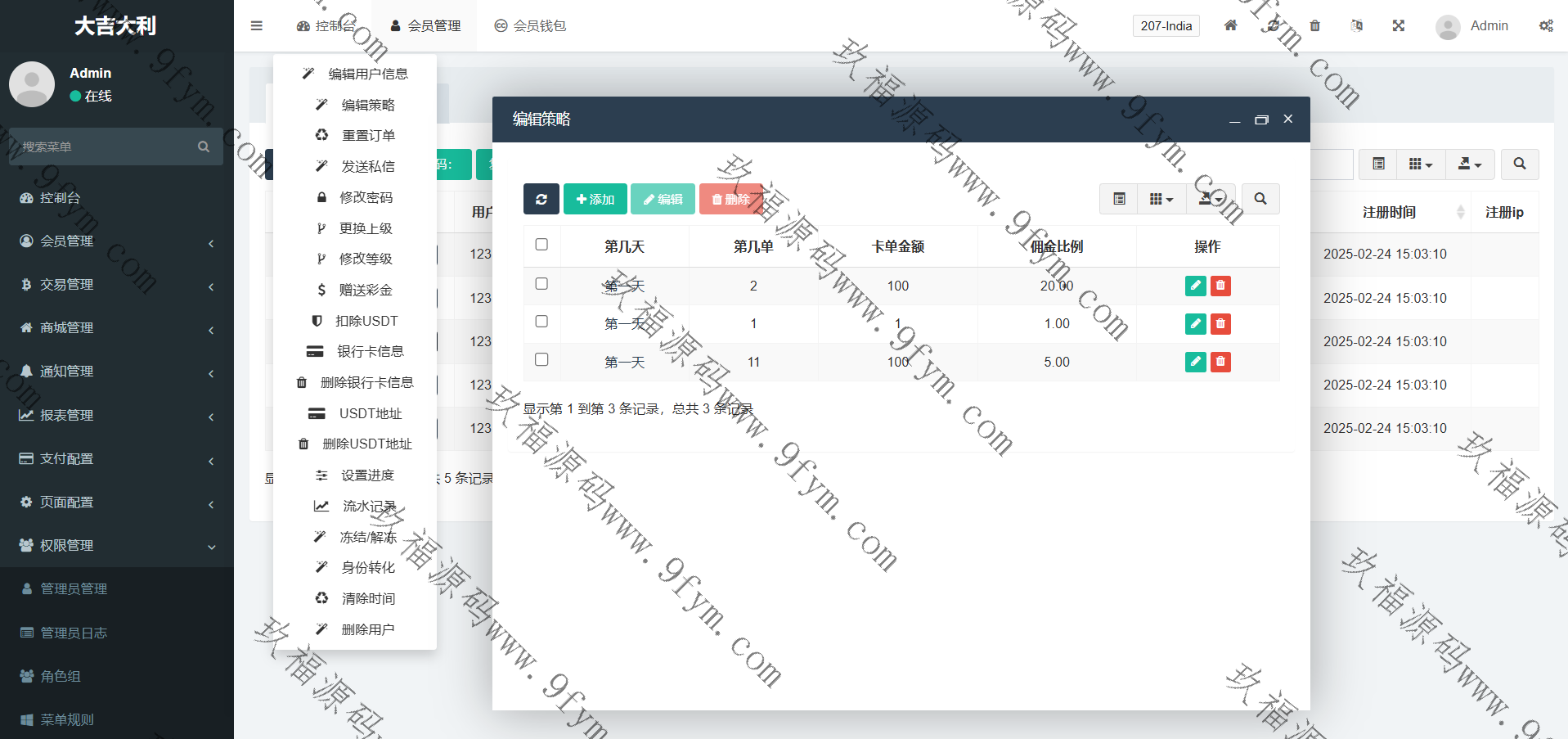Open the 会员钱包 tab

(530, 25)
